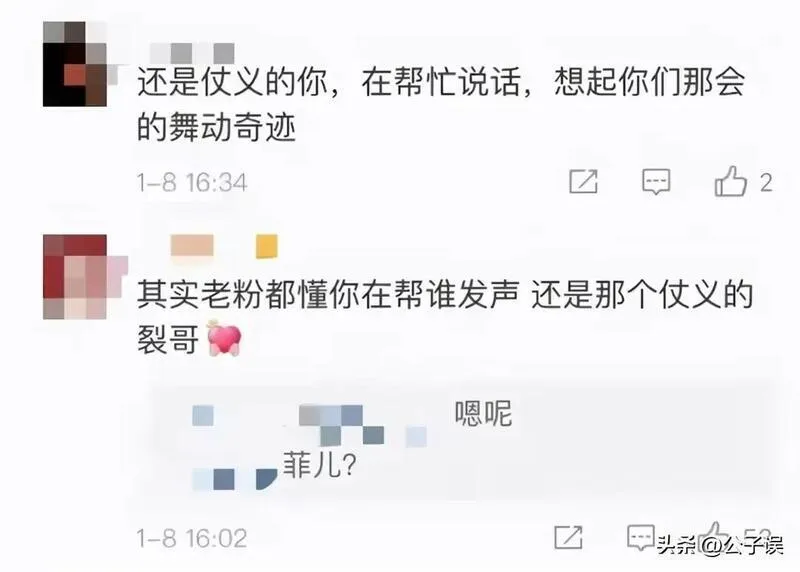Click the like count 2

pyautogui.click(x=766, y=182)
